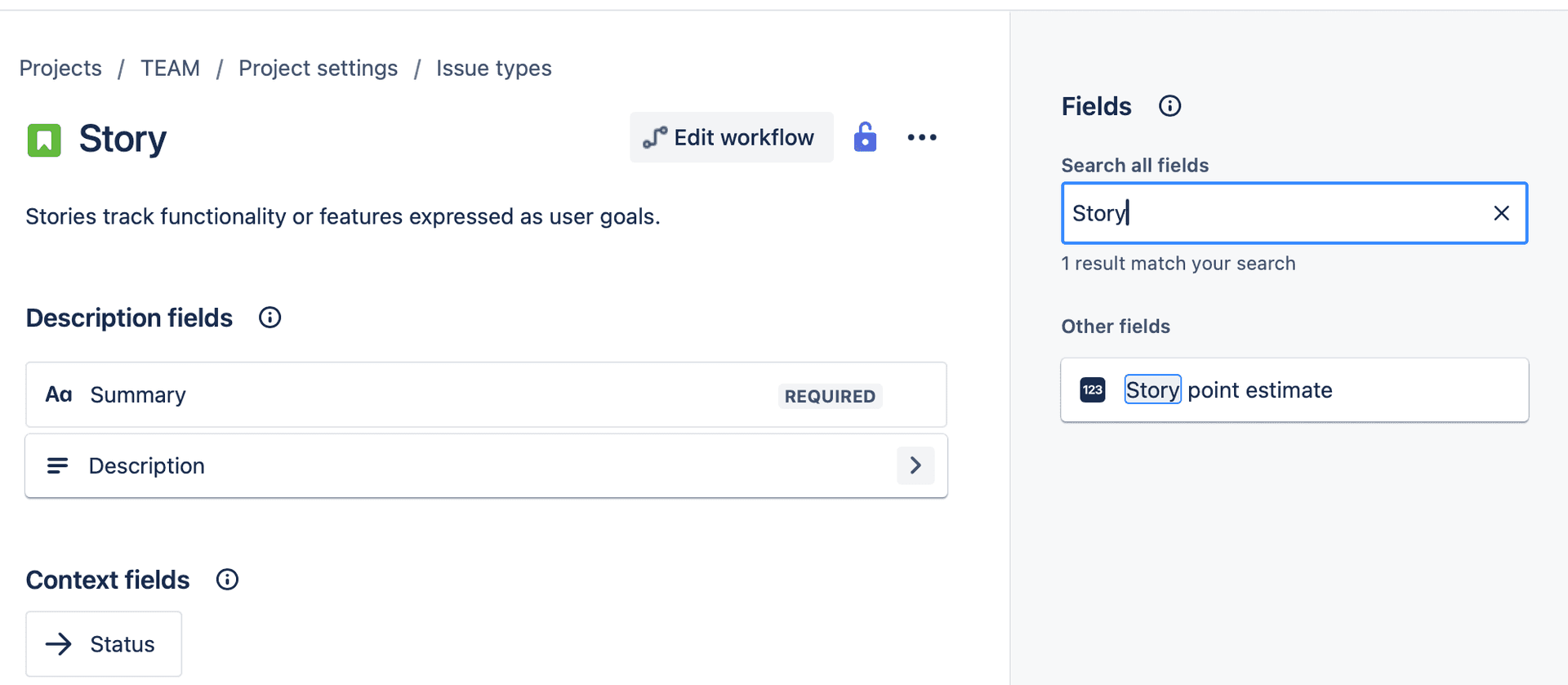Click the green Story issue type icon
This screenshot has width=1568, height=685.
[x=43, y=140]
